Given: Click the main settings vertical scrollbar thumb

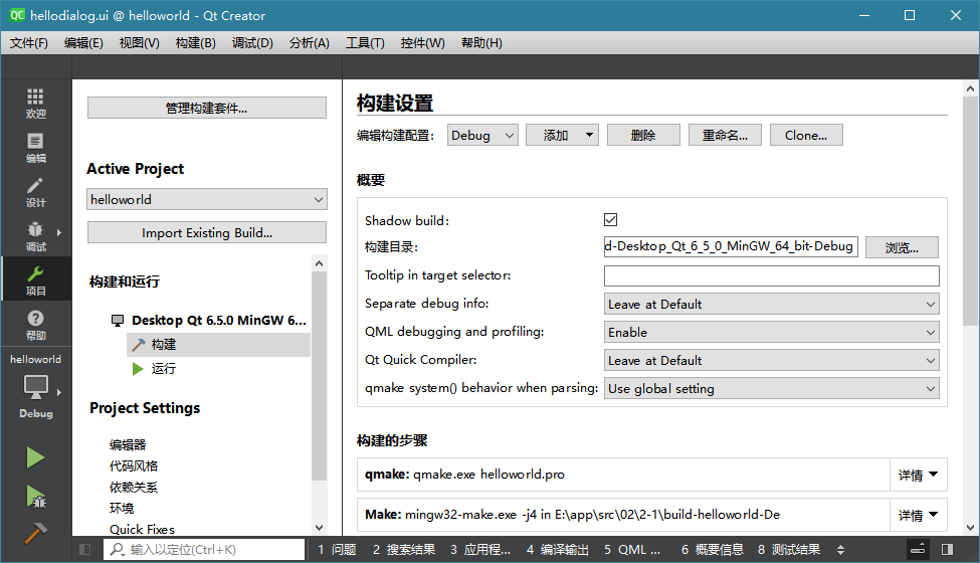Looking at the screenshot, I should [x=970, y=210].
